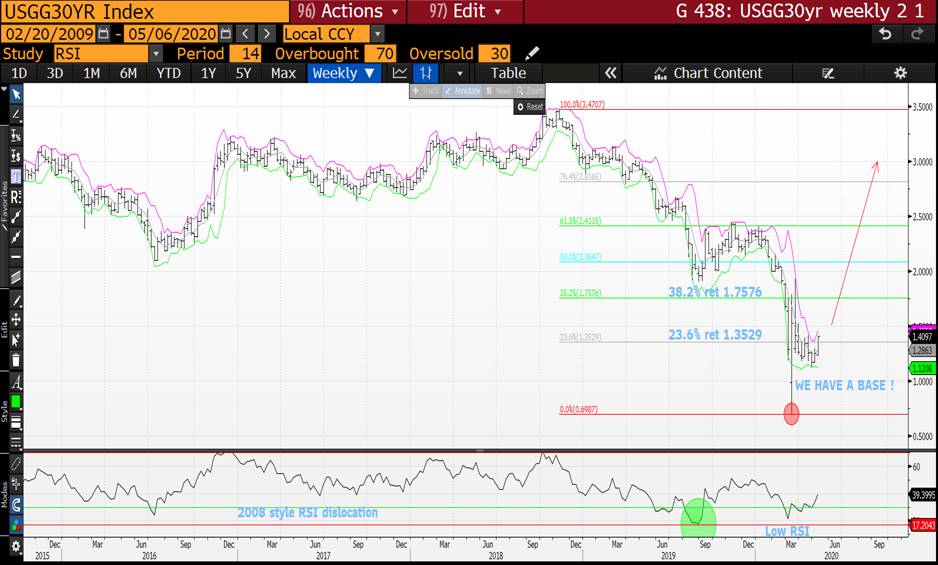Click the pencil icon beside Oversold
Image resolution: width=938 pixels, height=565 pixels.
pyautogui.click(x=532, y=53)
